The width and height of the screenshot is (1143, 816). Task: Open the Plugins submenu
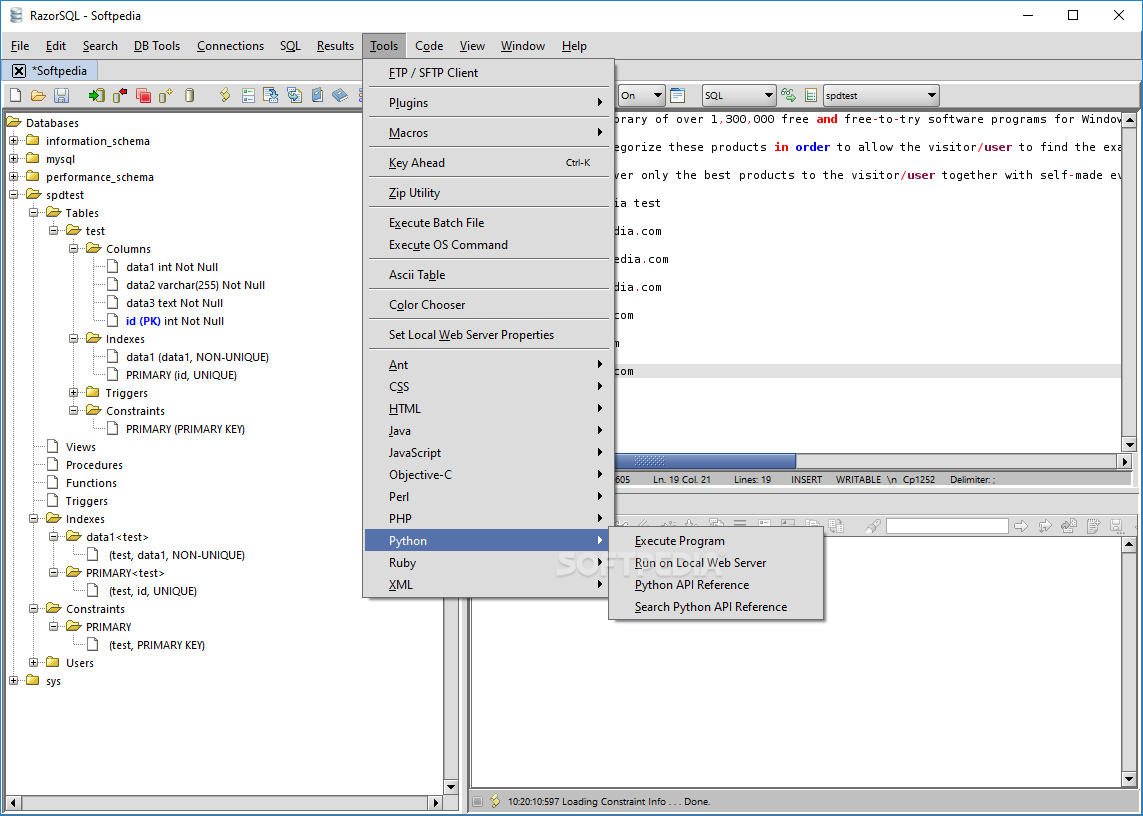pyautogui.click(x=488, y=103)
